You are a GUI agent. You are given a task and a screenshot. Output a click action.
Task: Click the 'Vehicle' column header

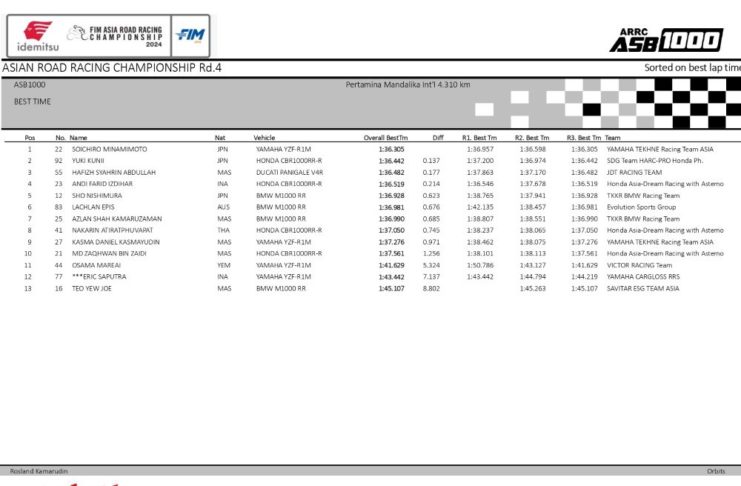pyautogui.click(x=264, y=137)
